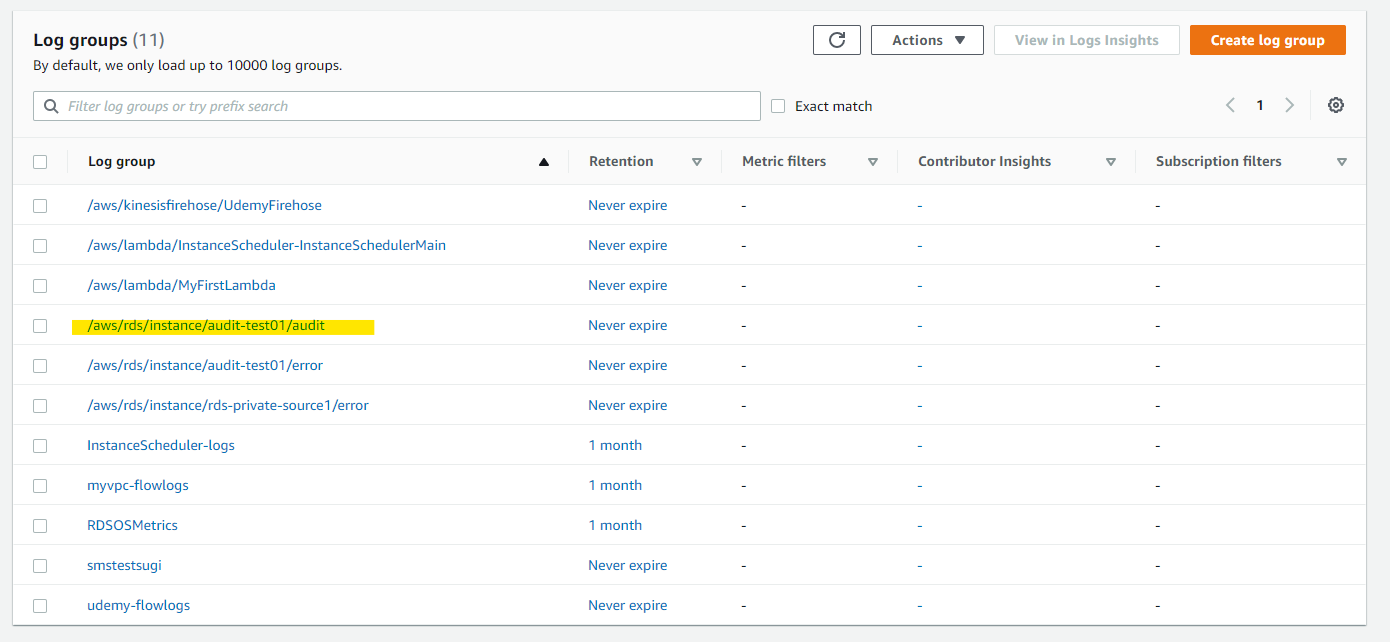
Task: Open the Retention column filter icon
Action: [698, 161]
